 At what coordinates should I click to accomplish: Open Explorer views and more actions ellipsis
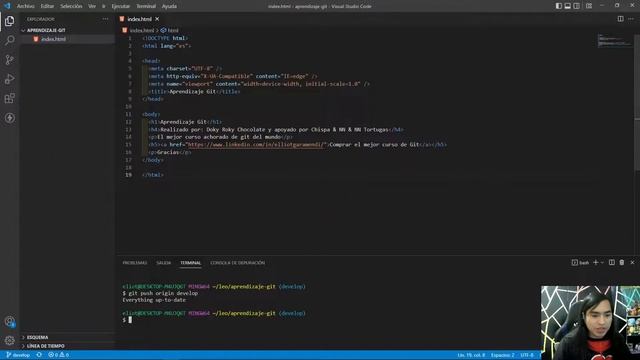pos(105,19)
